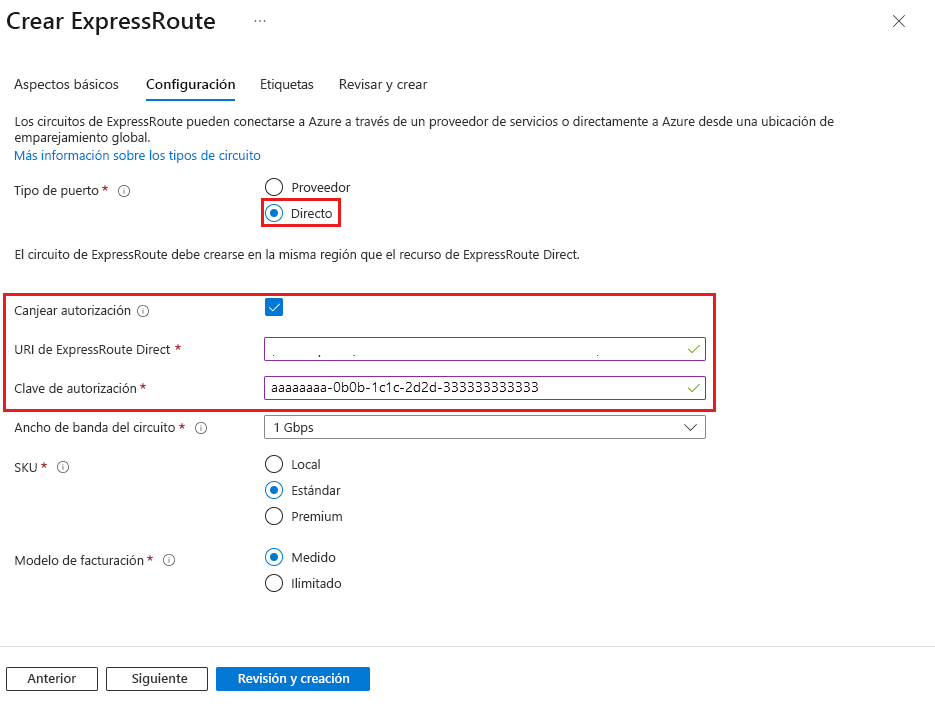935x711 pixels.
Task: Close the Crear ExpressRoute pane
Action: point(899,21)
